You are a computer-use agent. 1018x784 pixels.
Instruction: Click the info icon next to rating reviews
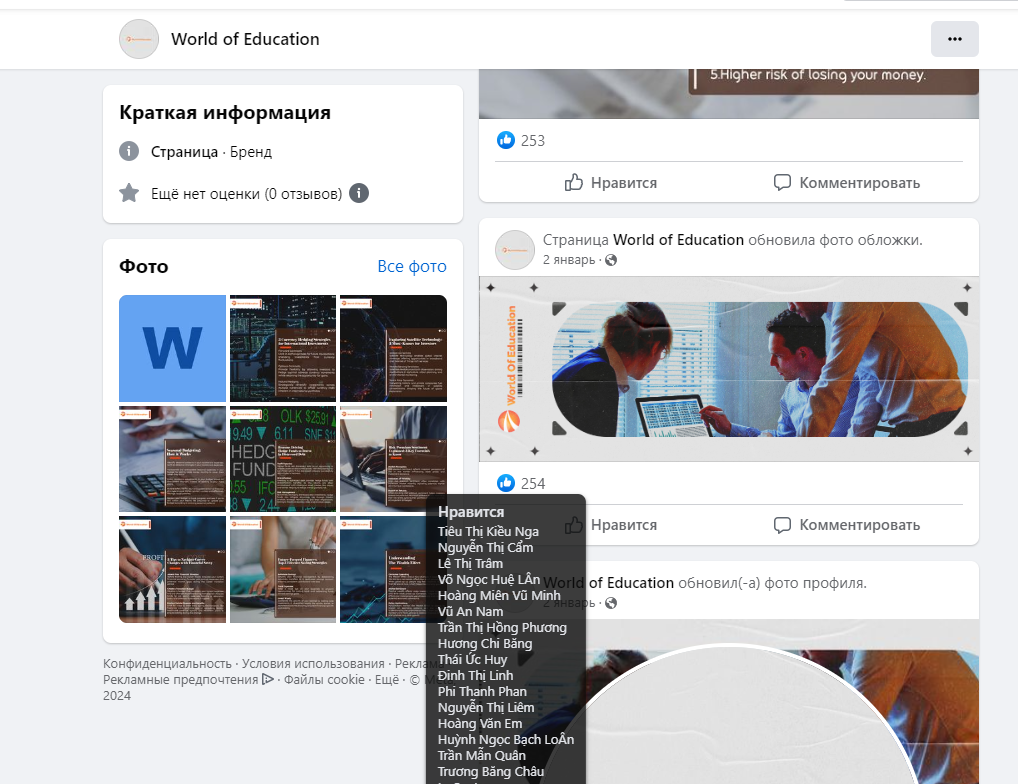[359, 193]
